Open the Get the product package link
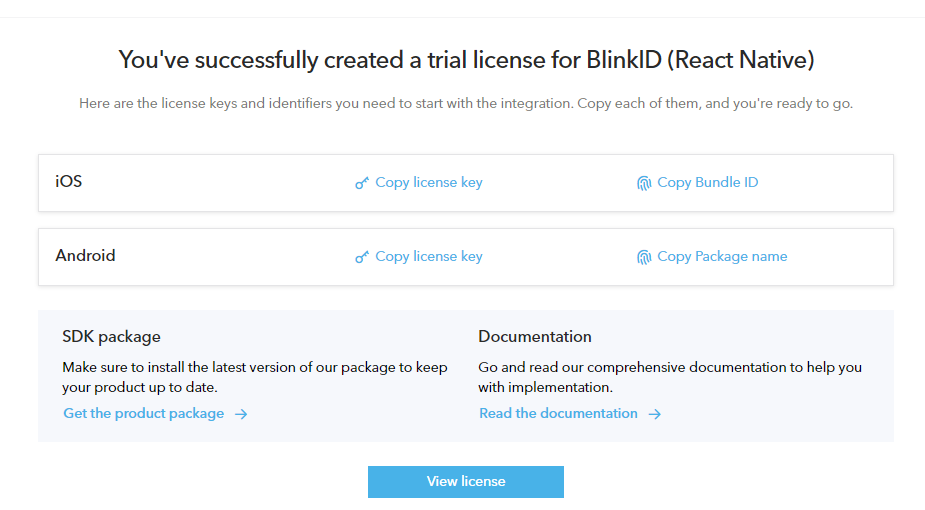Image resolution: width=925 pixels, height=510 pixels. [x=144, y=413]
